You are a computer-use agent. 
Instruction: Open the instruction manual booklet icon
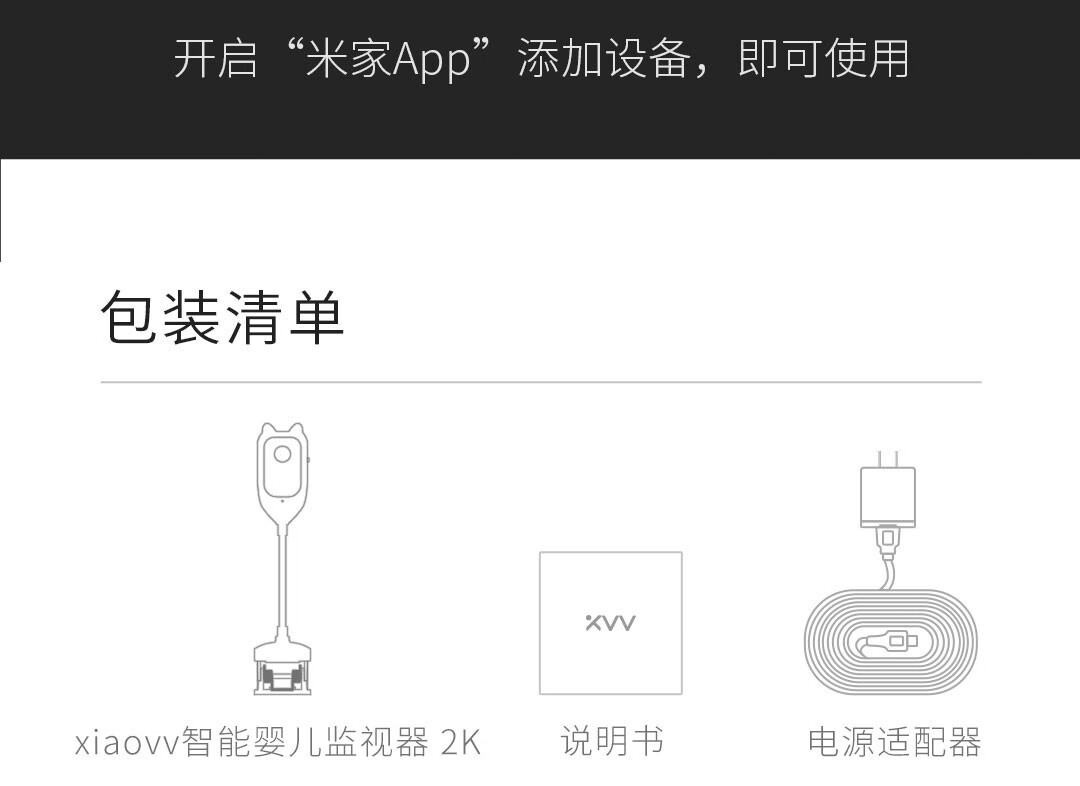(611, 623)
